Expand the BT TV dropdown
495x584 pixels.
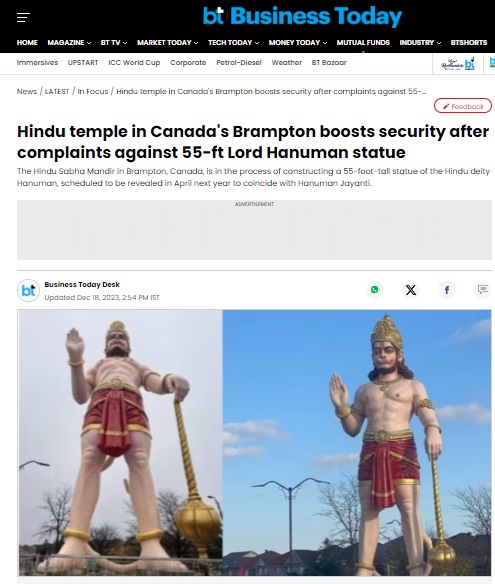[114, 42]
